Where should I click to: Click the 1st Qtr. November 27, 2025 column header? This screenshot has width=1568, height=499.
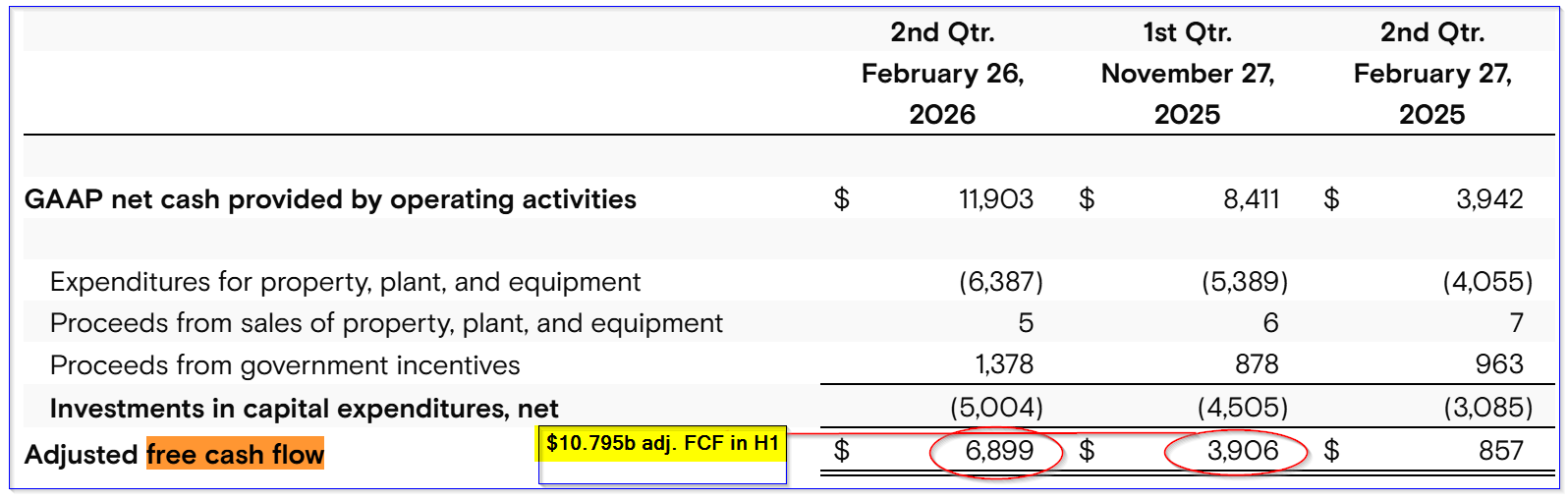[x=1187, y=74]
